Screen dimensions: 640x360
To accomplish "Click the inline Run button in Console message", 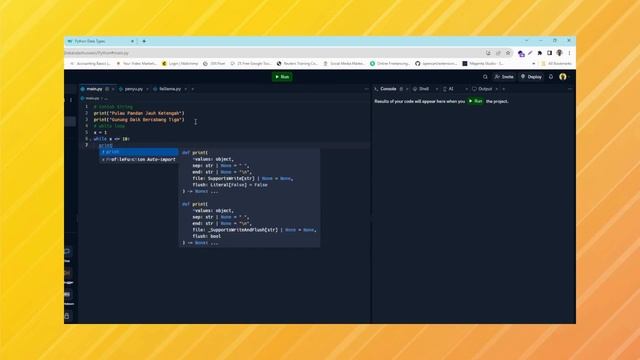I will 476,101.
